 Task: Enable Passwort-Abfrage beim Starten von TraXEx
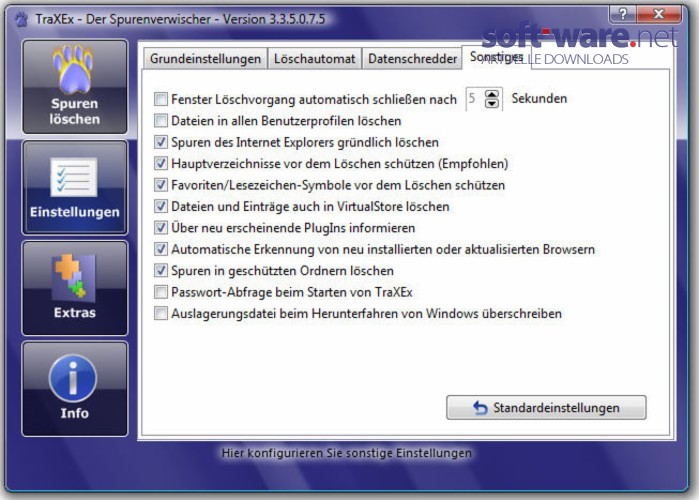pos(160,292)
